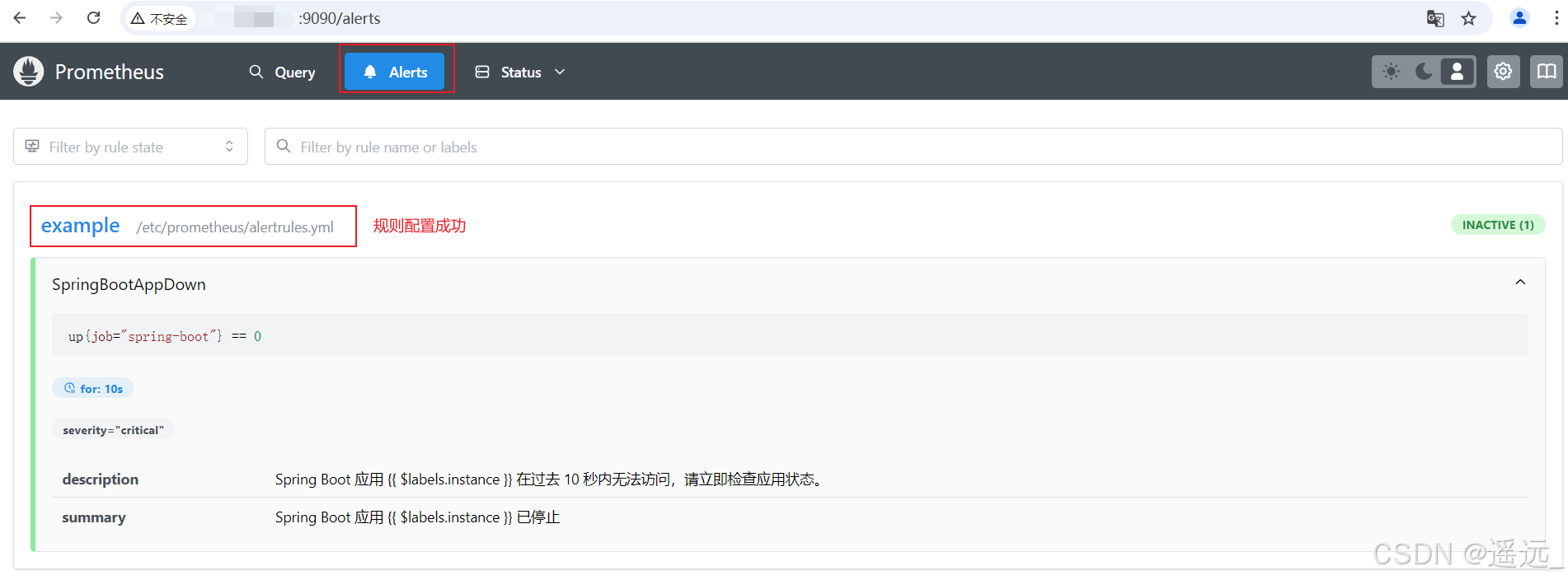Focus the Filter by rule name or labels field

point(913,147)
